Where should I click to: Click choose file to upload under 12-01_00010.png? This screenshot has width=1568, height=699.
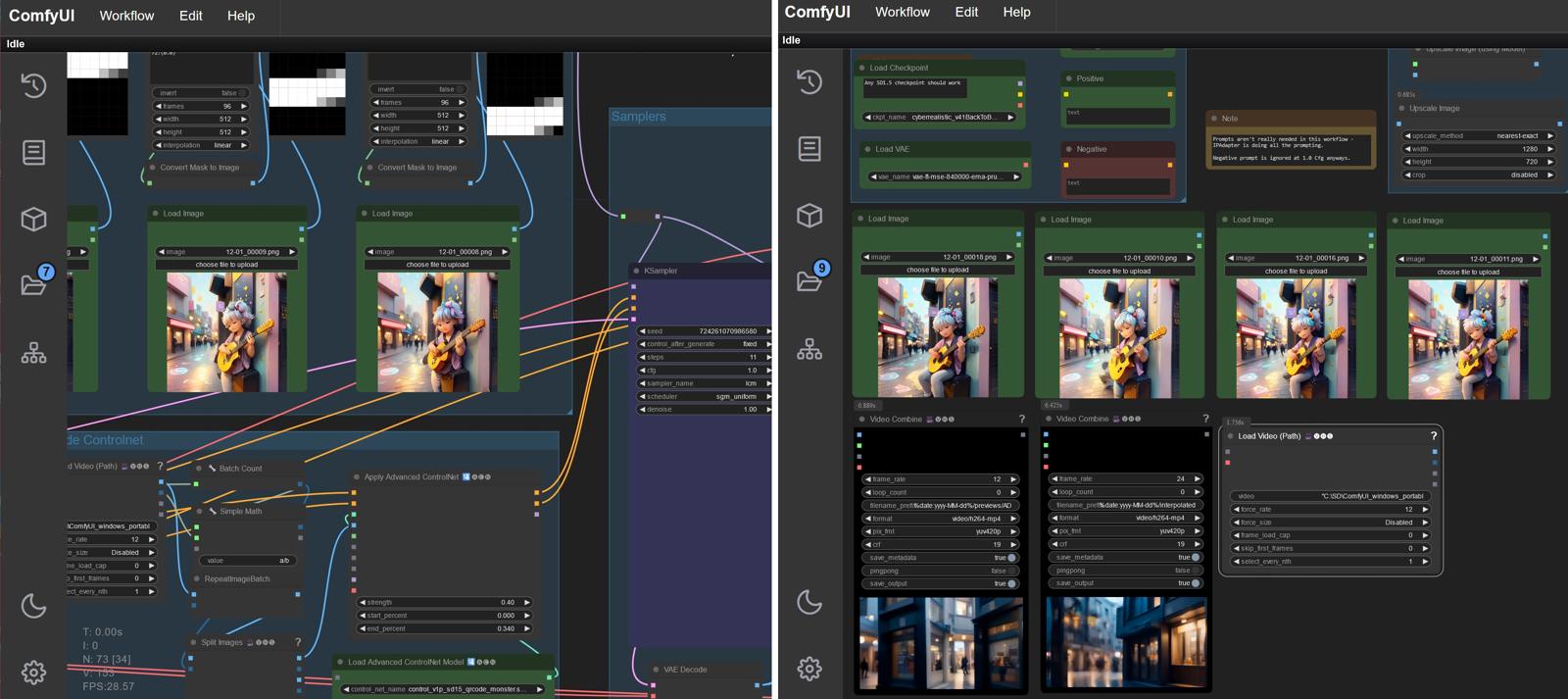1119,271
